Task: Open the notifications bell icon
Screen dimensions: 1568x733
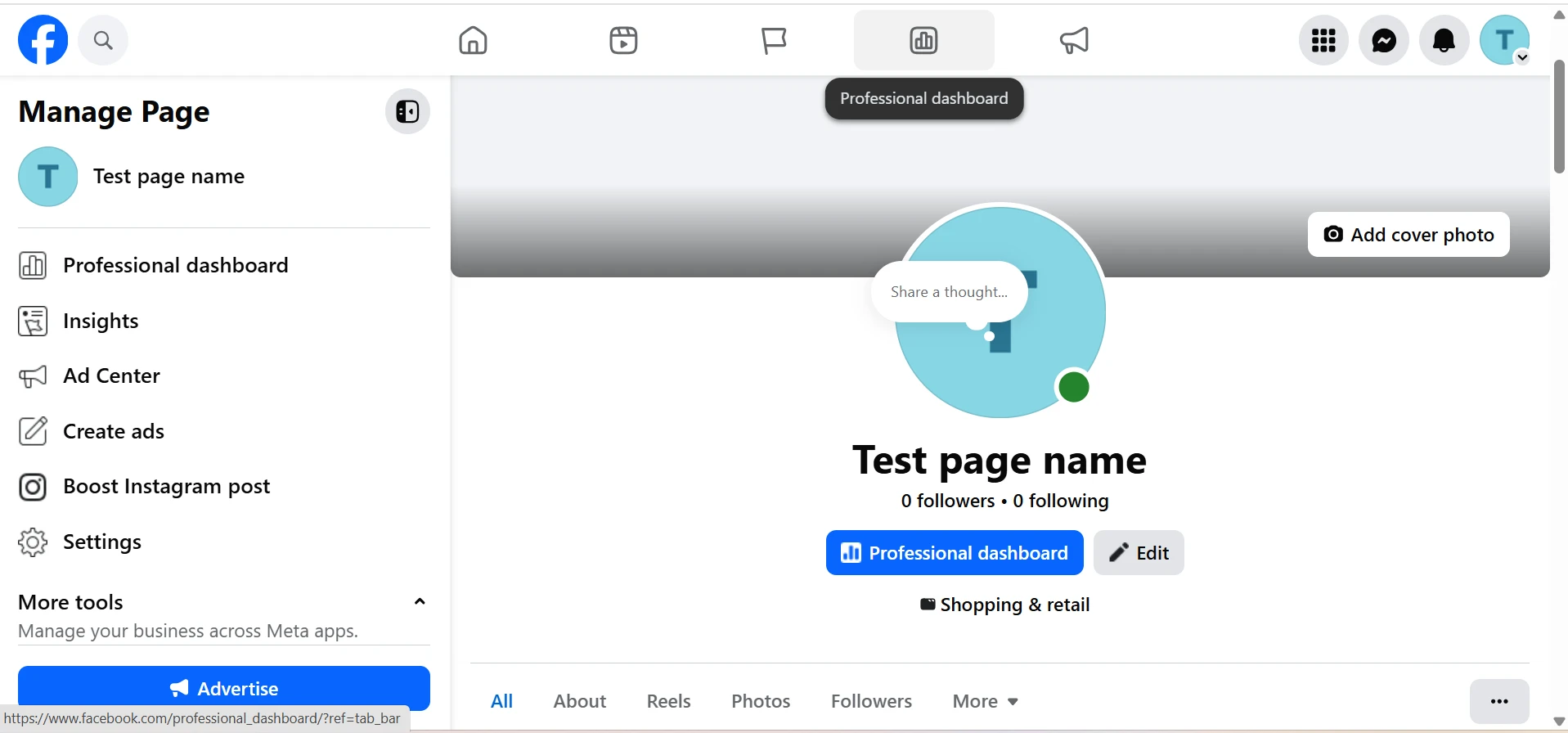Action: coord(1444,40)
